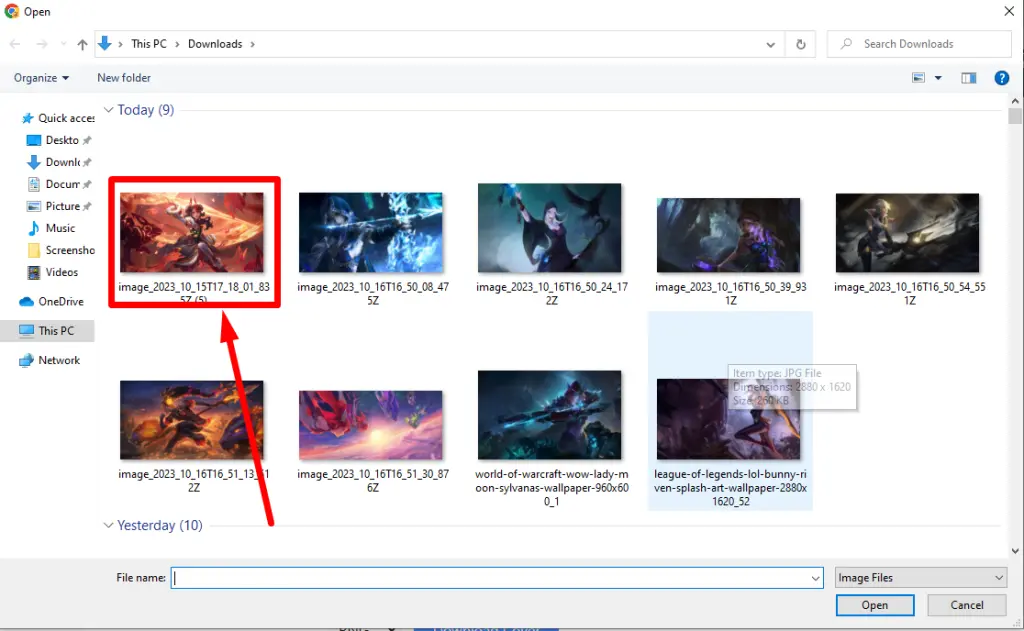Click the Open button
Screen dimensions: 1024x631
pyautogui.click(x=875, y=606)
